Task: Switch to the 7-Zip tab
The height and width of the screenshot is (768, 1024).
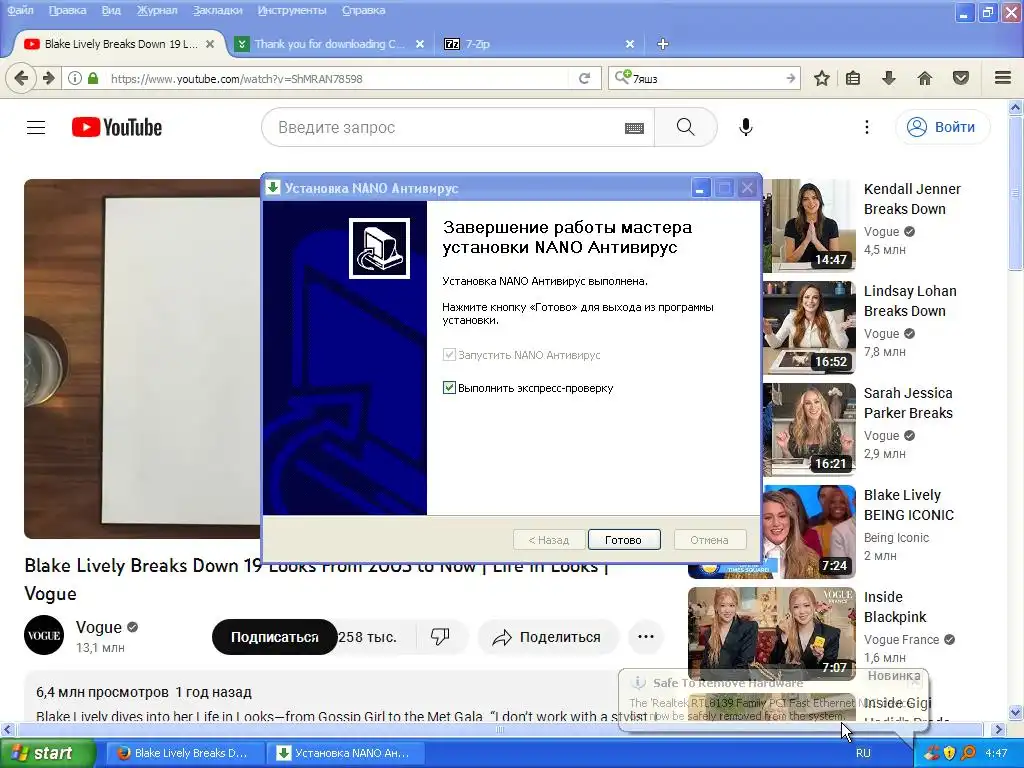Action: coord(539,44)
